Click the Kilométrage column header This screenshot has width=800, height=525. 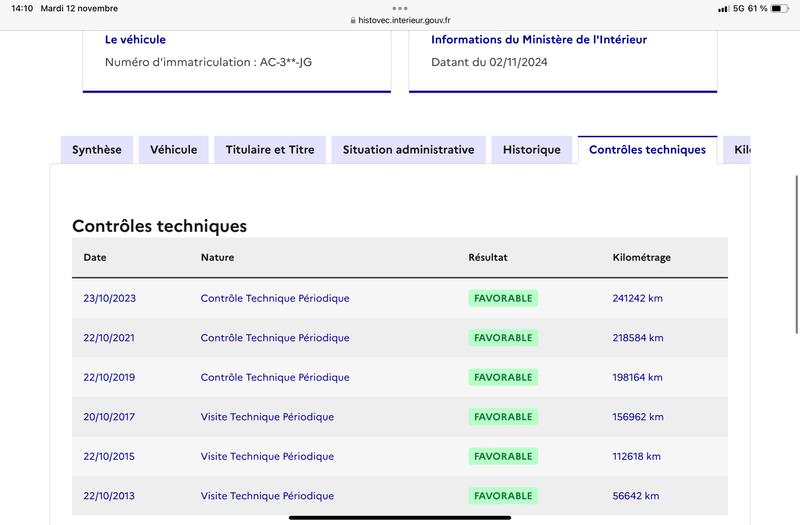[641, 257]
